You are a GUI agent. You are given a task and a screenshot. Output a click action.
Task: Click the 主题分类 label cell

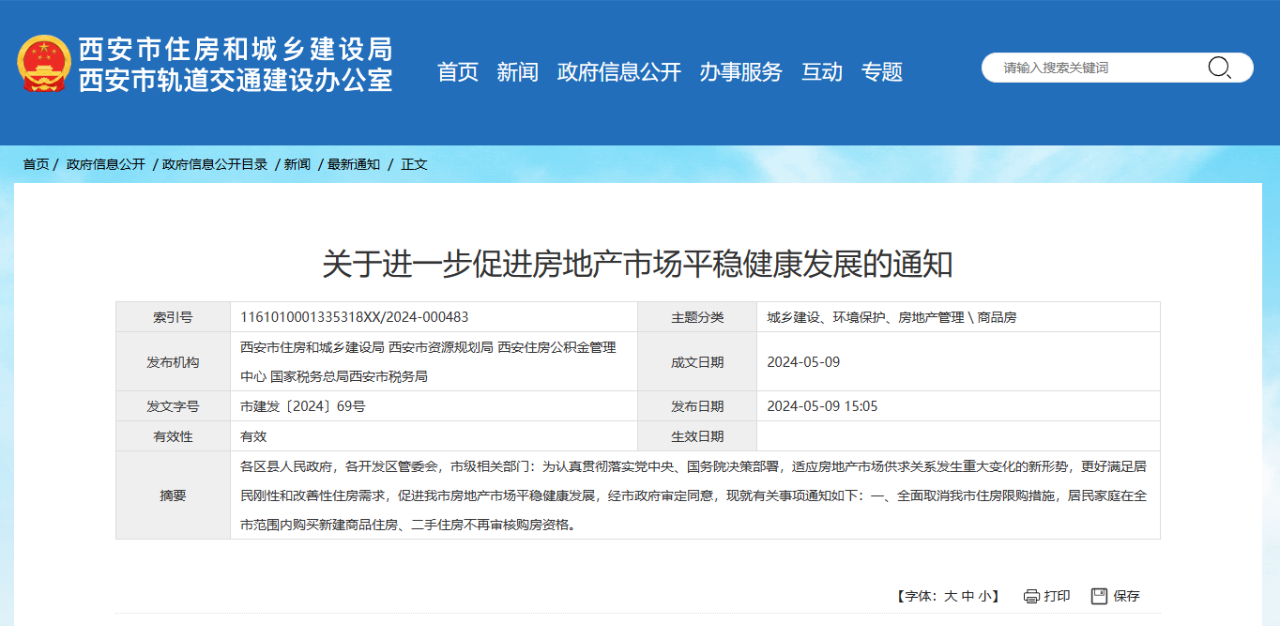pyautogui.click(x=697, y=317)
